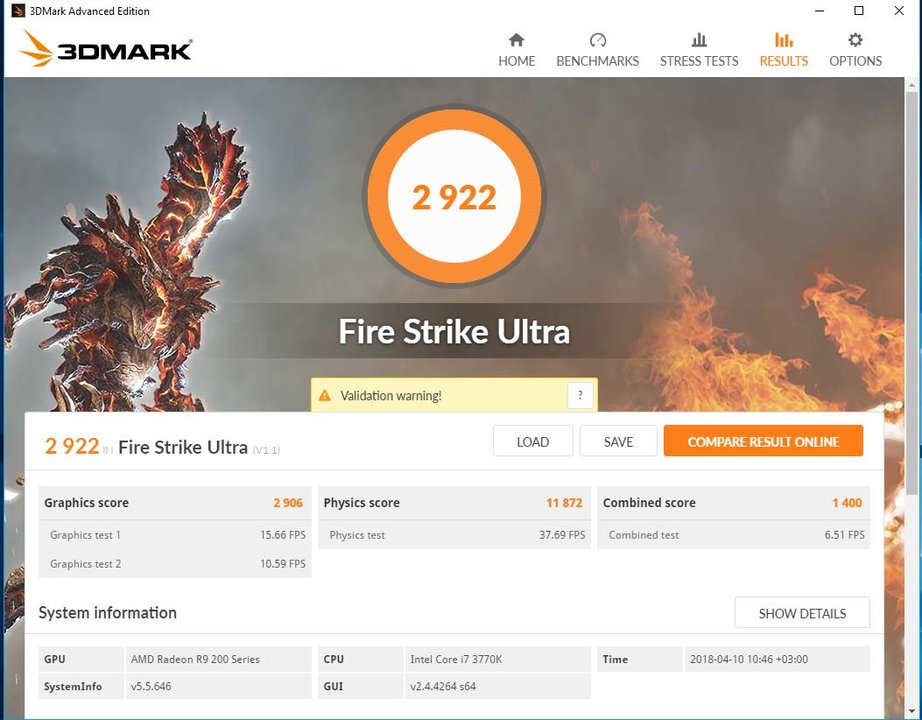Viewport: 922px width, 720px height.
Task: Click the Options gear icon
Action: (855, 39)
